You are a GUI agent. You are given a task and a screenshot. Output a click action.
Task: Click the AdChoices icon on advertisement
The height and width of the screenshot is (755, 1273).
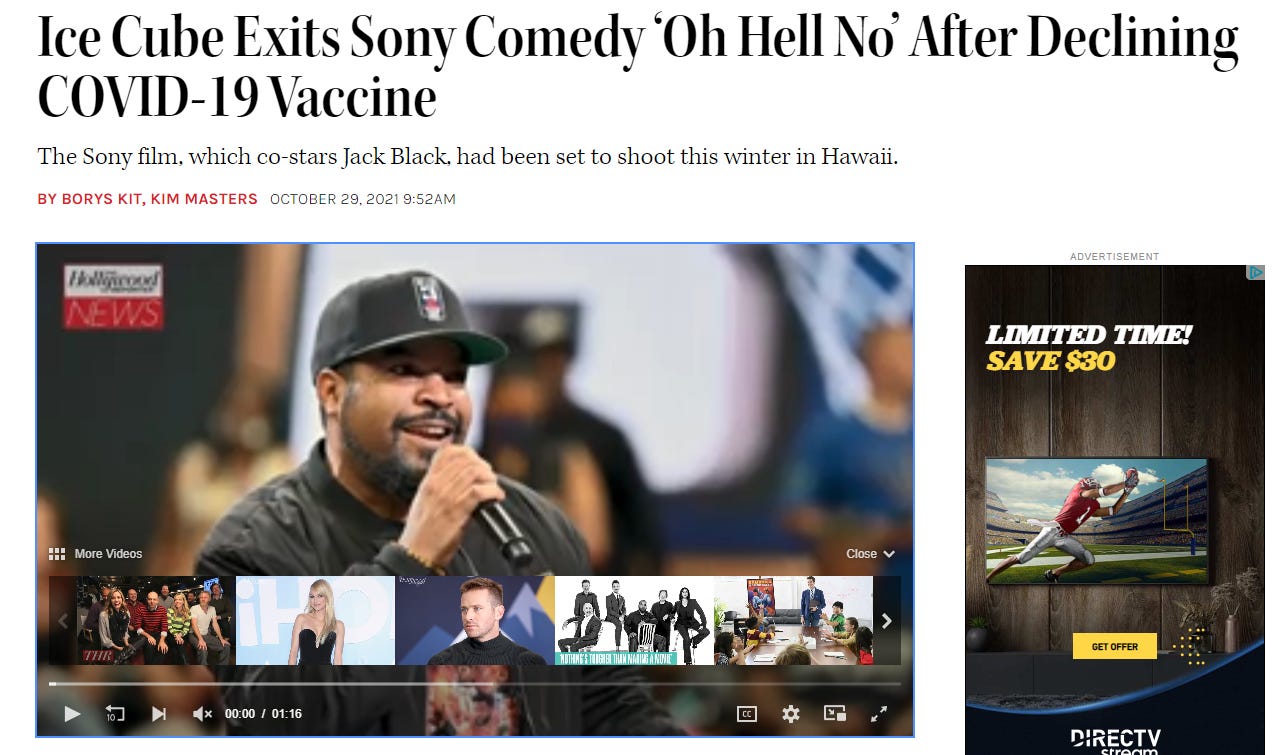[1256, 272]
